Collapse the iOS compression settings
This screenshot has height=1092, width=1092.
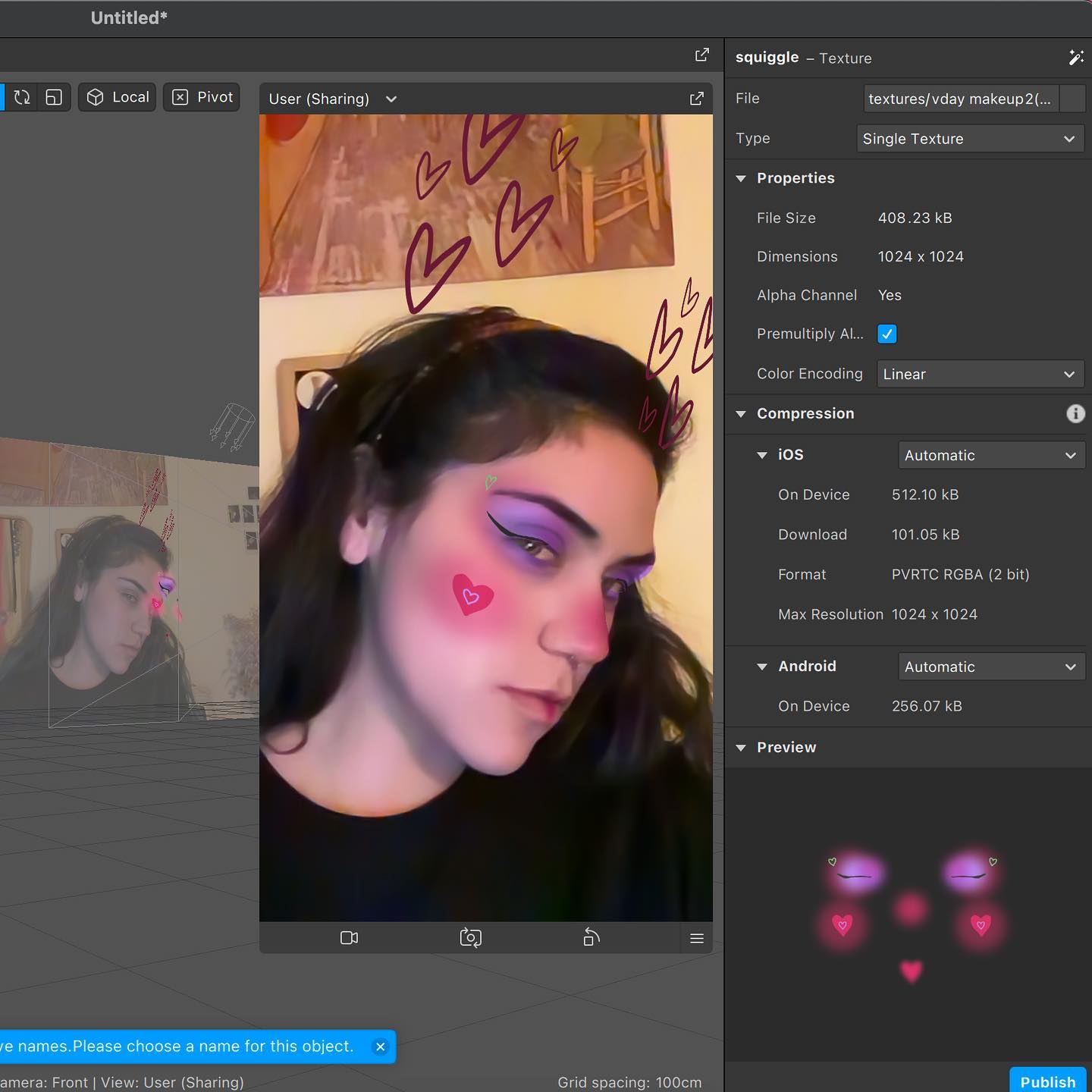tap(762, 455)
